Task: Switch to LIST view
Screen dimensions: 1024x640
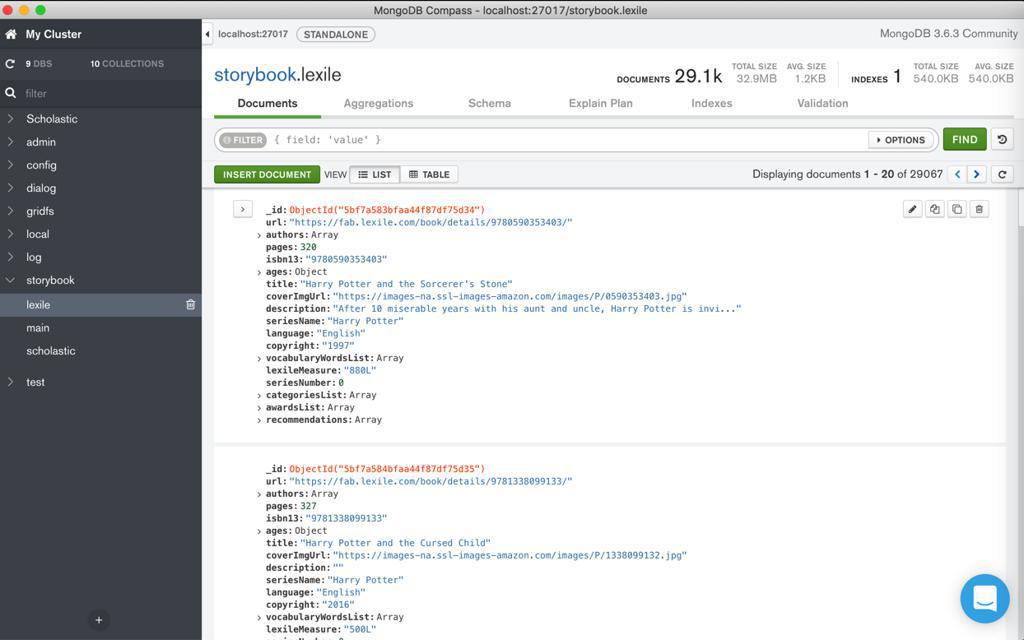Action: 375,174
